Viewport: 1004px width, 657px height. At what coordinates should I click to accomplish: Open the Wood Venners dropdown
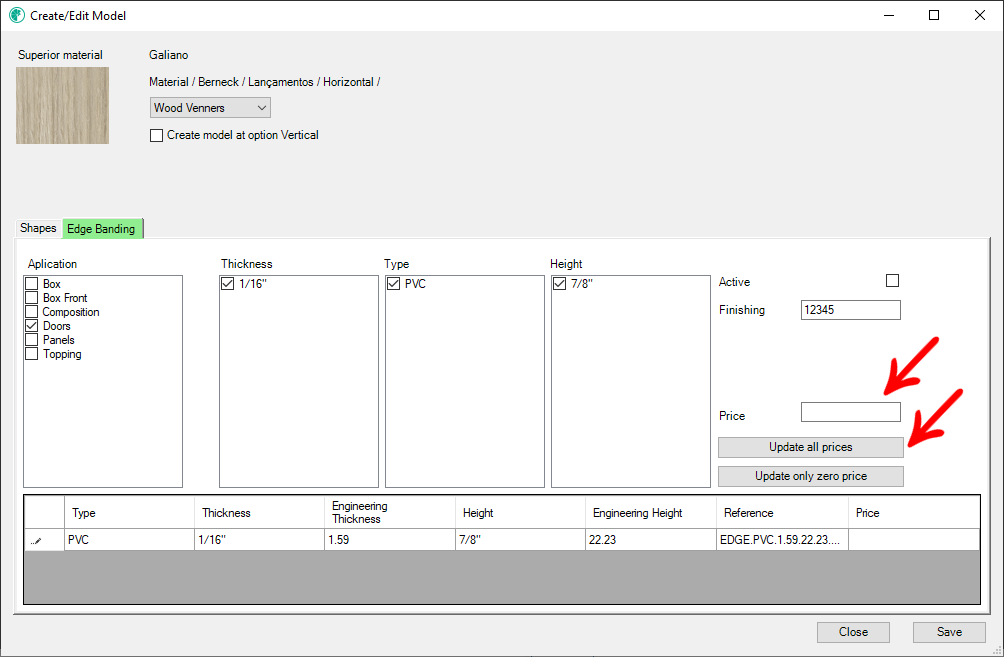click(210, 108)
